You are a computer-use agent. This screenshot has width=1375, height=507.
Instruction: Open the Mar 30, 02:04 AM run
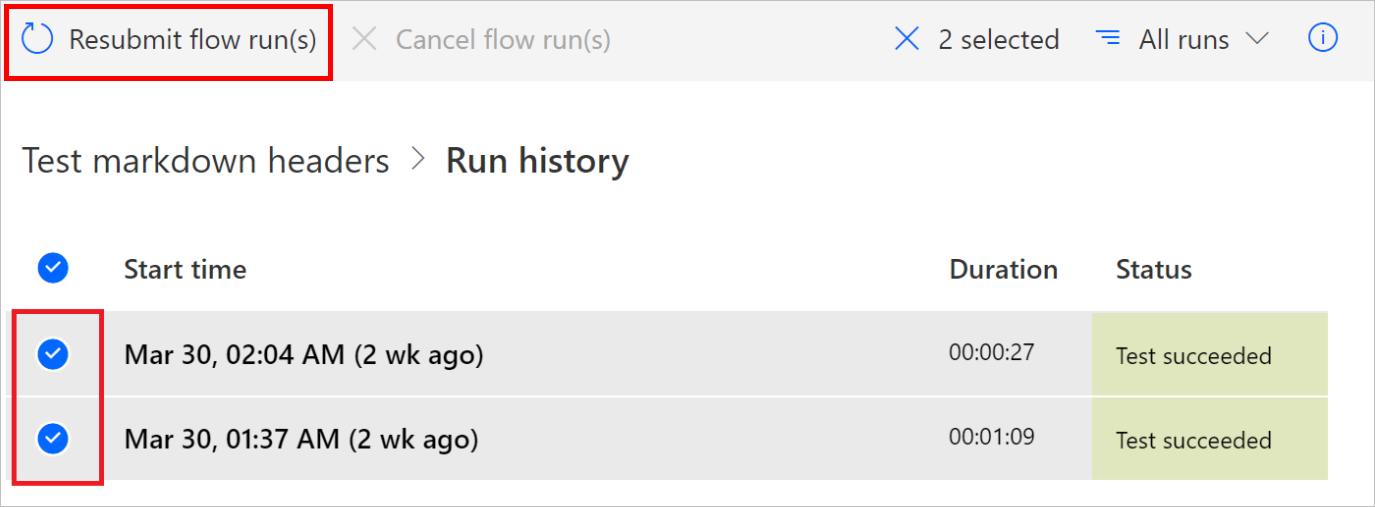pyautogui.click(x=304, y=354)
